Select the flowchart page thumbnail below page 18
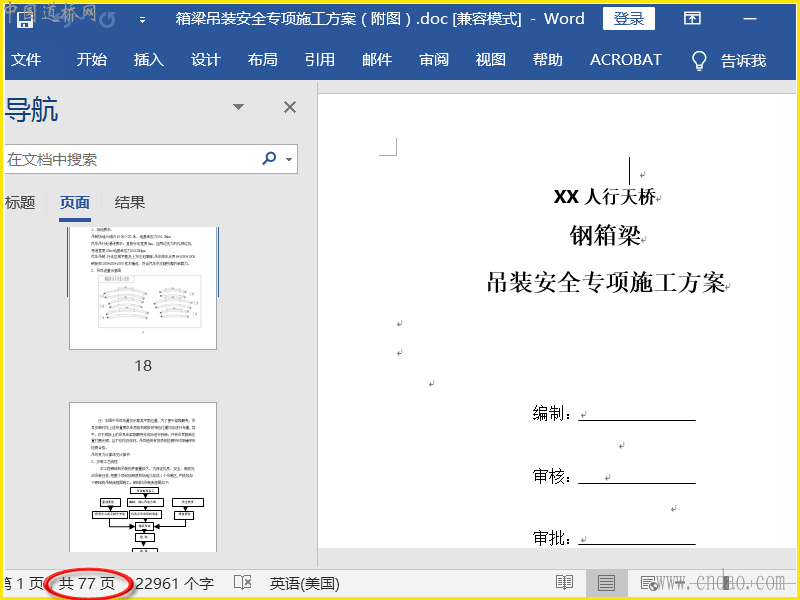800x600 pixels. tap(143, 477)
